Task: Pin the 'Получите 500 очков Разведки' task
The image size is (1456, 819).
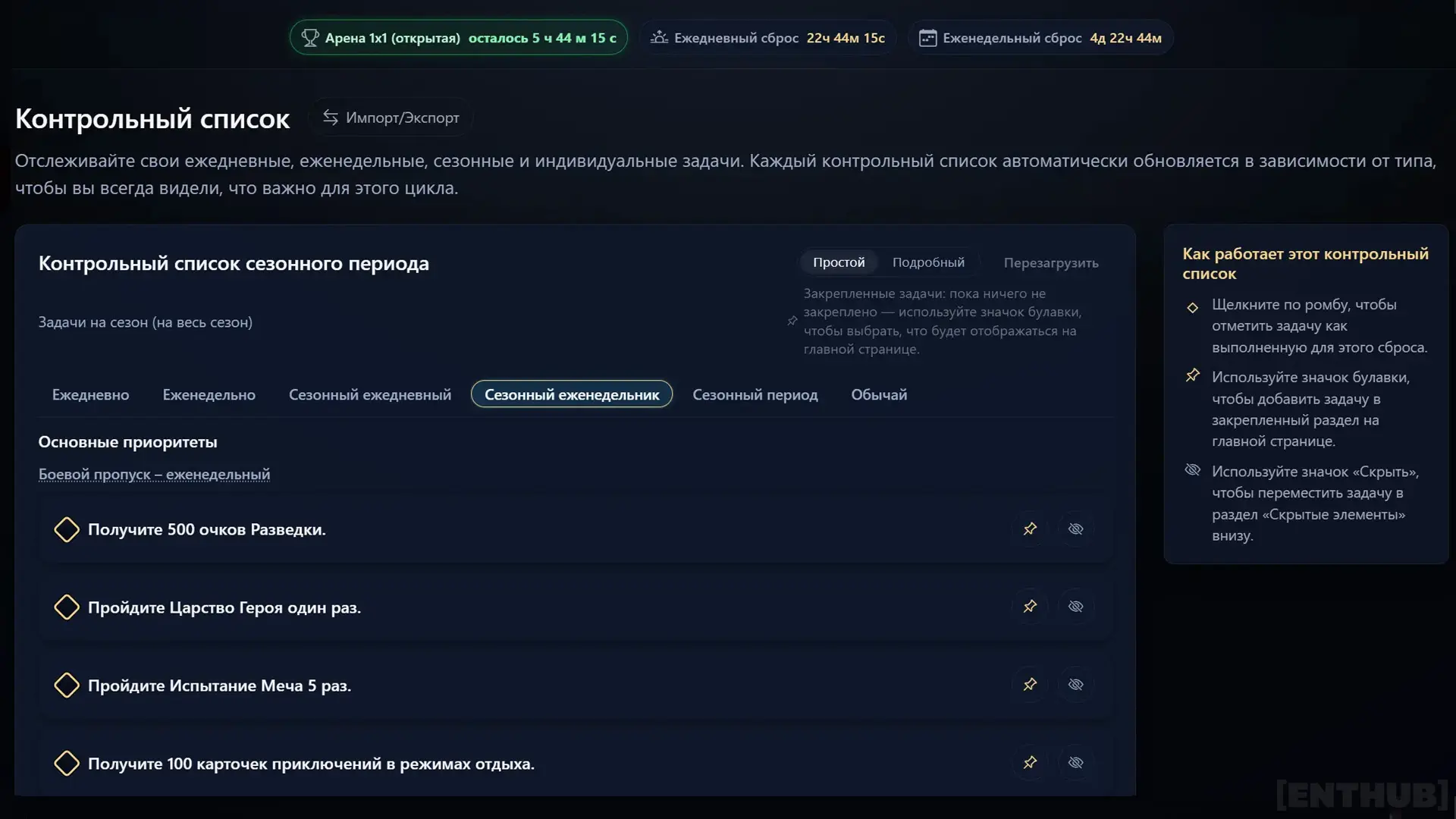Action: click(x=1030, y=529)
